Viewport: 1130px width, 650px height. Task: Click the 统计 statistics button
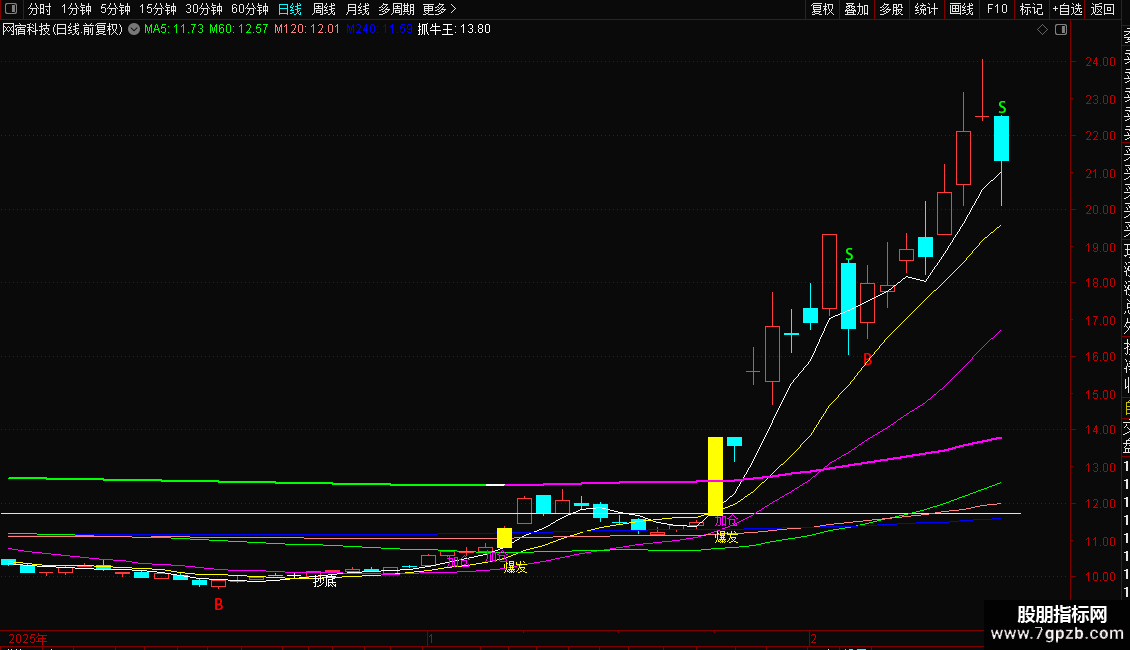926,9
